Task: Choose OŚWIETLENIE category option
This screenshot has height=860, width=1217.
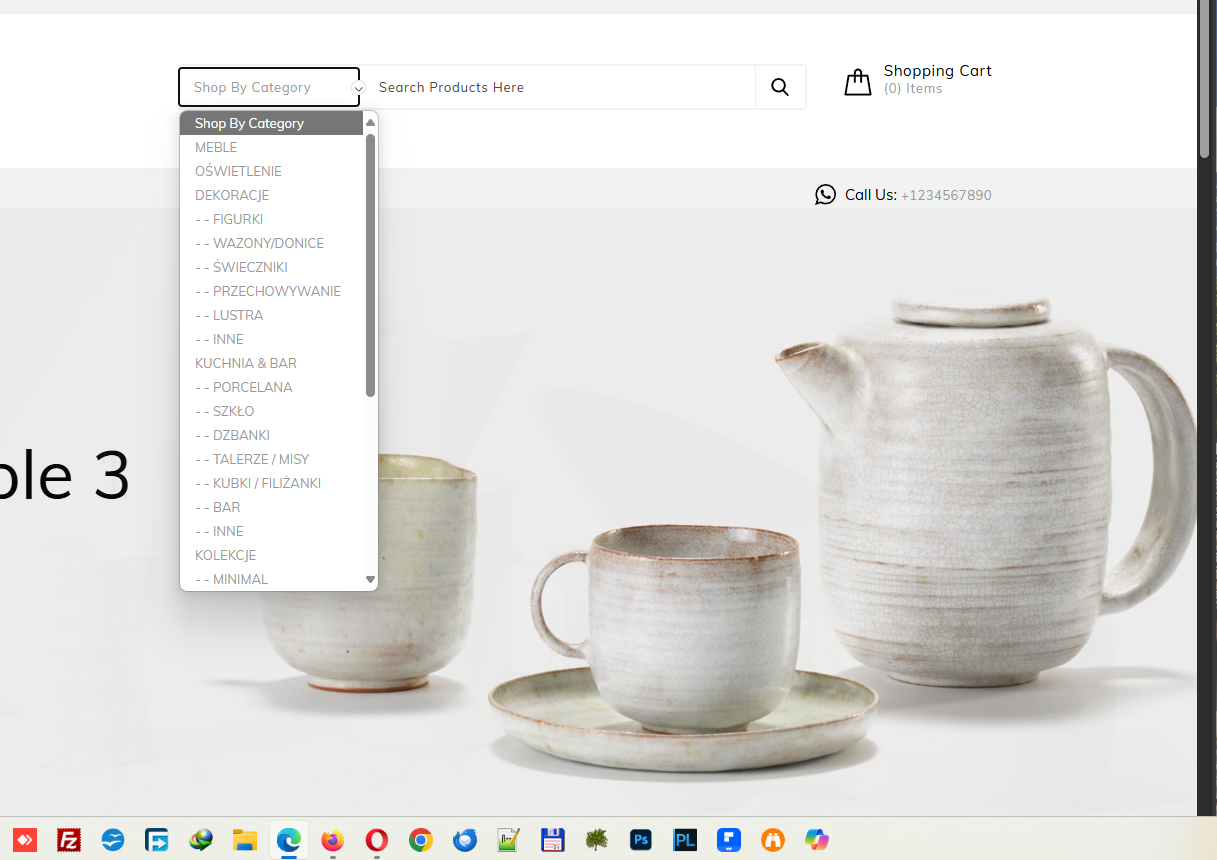Action: pos(271,171)
